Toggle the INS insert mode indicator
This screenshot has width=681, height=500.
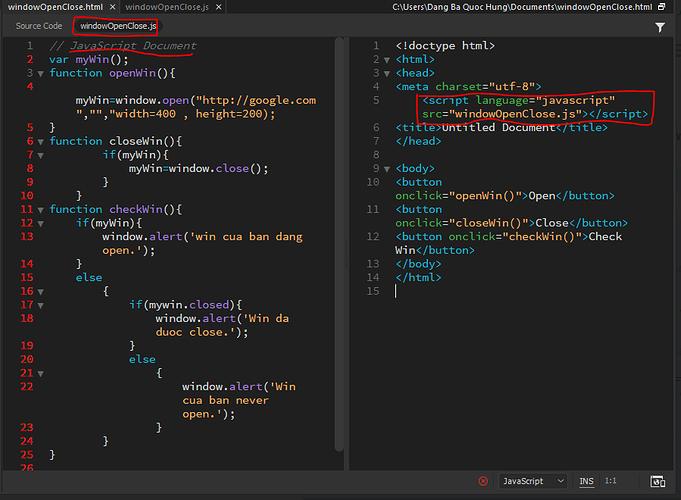point(586,481)
